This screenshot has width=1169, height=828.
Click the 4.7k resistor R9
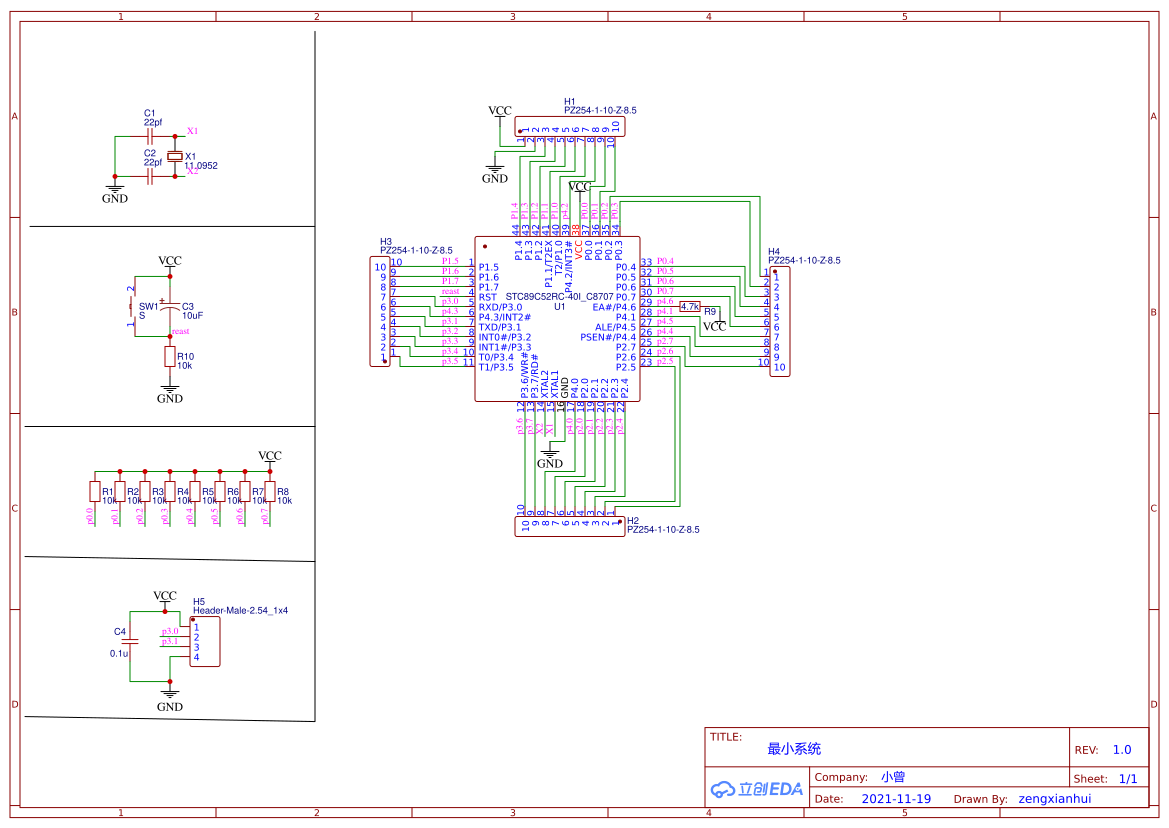[x=690, y=306]
